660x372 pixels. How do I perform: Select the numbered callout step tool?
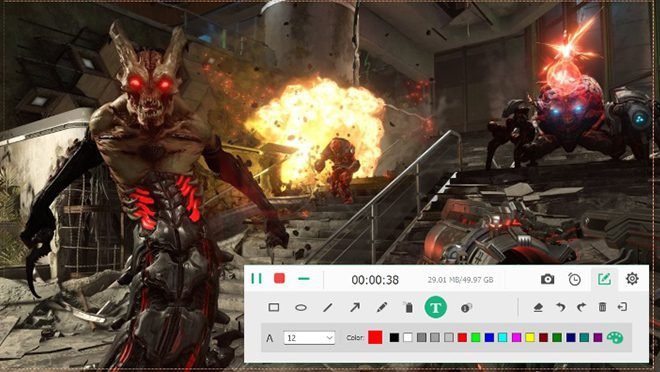click(466, 308)
